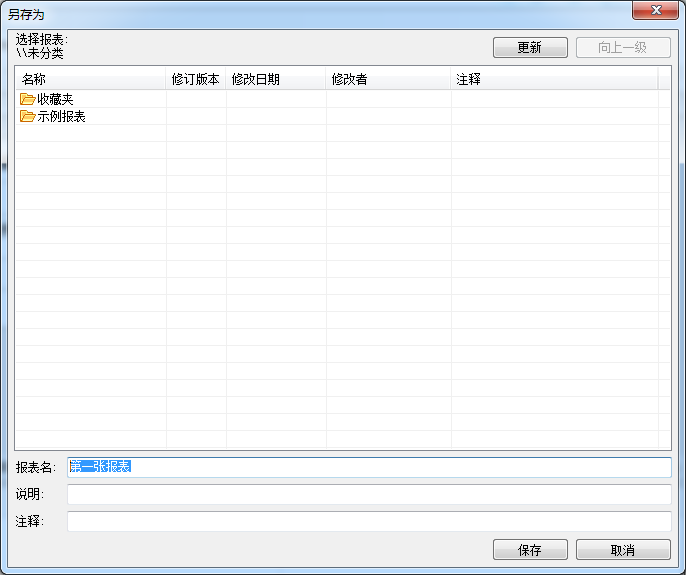
Task: Sort by the 名称 column header
Action: [91, 79]
